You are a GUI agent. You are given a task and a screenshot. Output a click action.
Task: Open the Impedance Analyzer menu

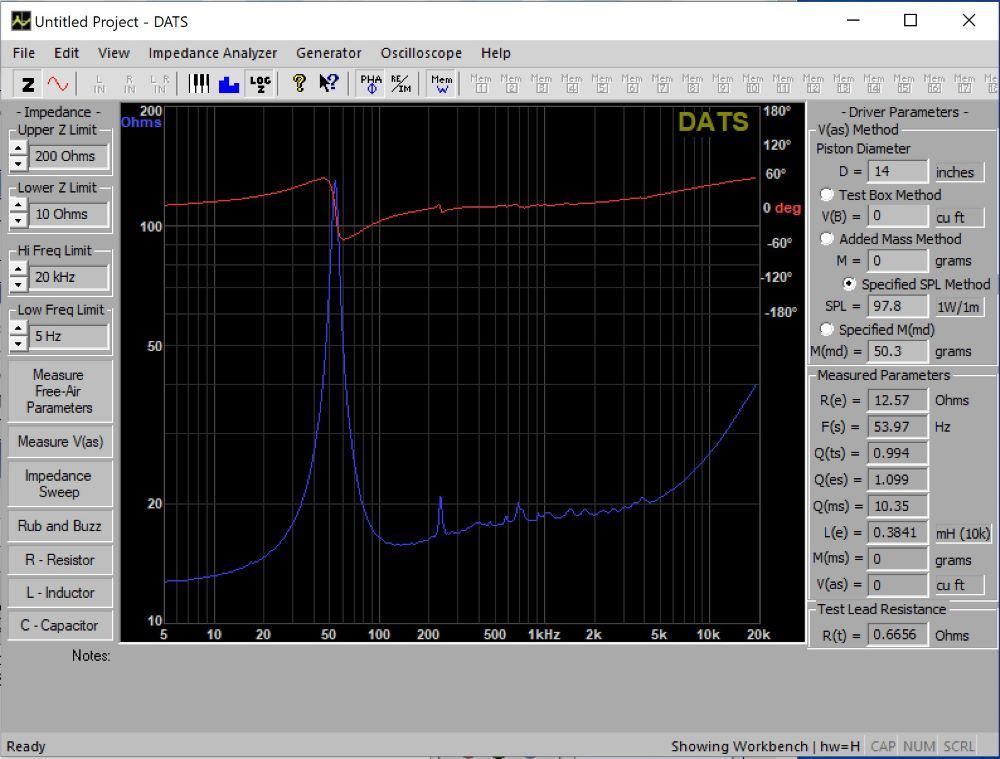pyautogui.click(x=212, y=53)
